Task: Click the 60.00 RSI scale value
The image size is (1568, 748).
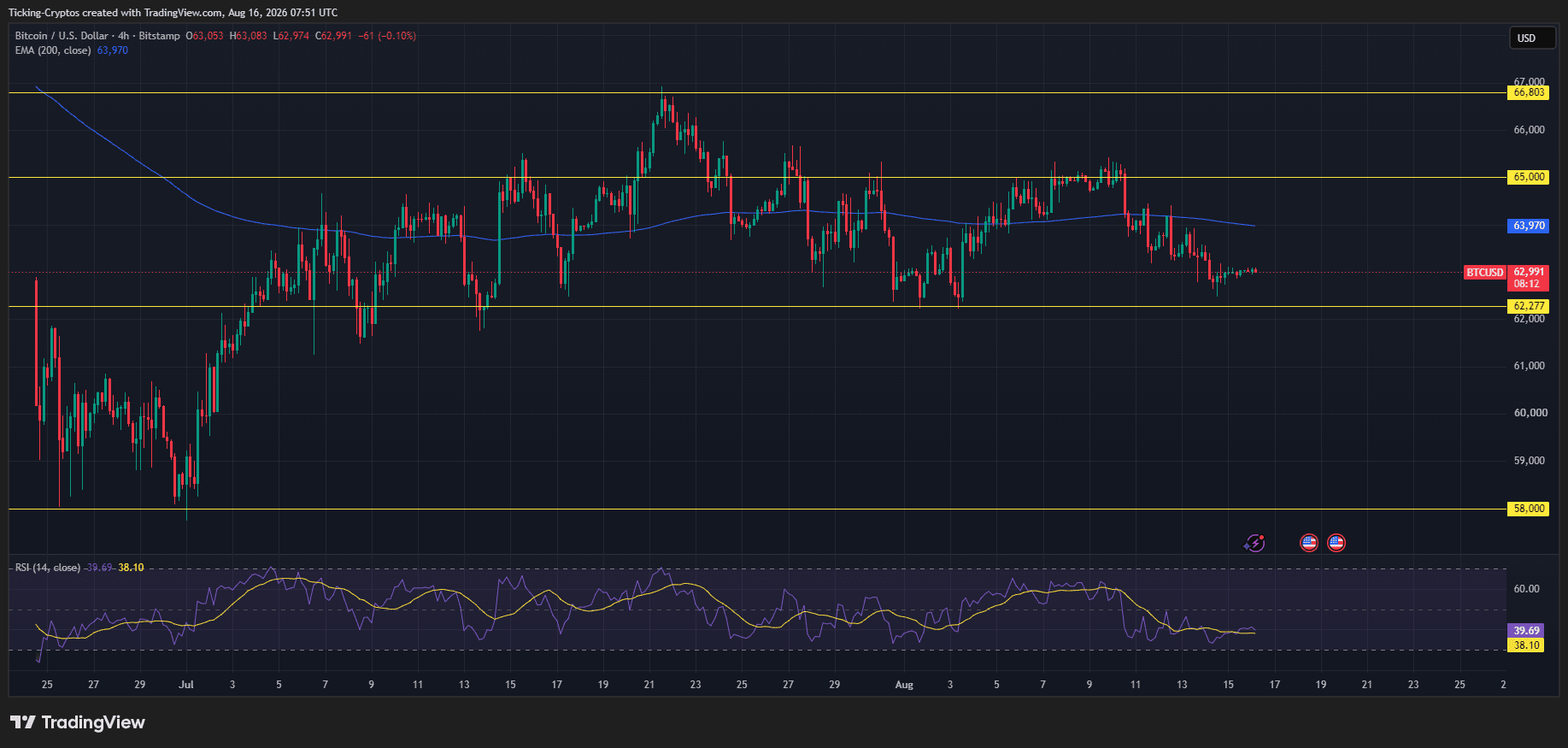Action: 1526,589
